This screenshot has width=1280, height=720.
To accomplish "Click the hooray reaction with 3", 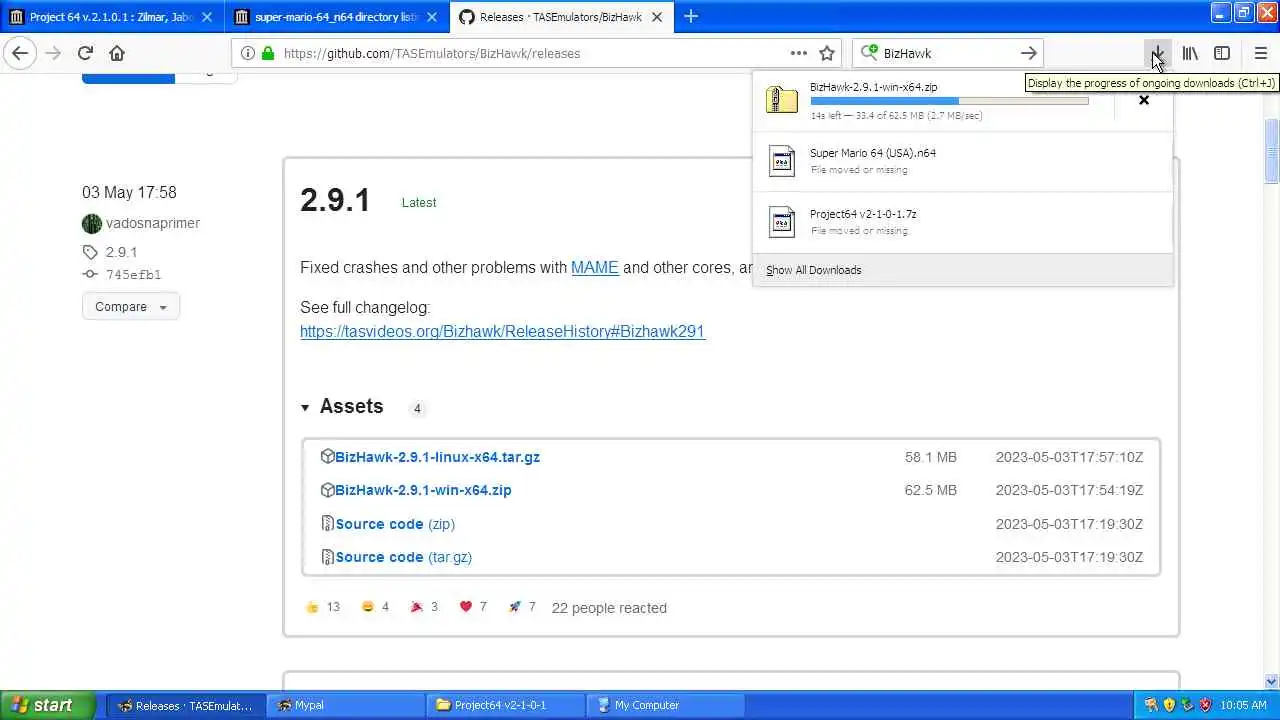I will (424, 607).
